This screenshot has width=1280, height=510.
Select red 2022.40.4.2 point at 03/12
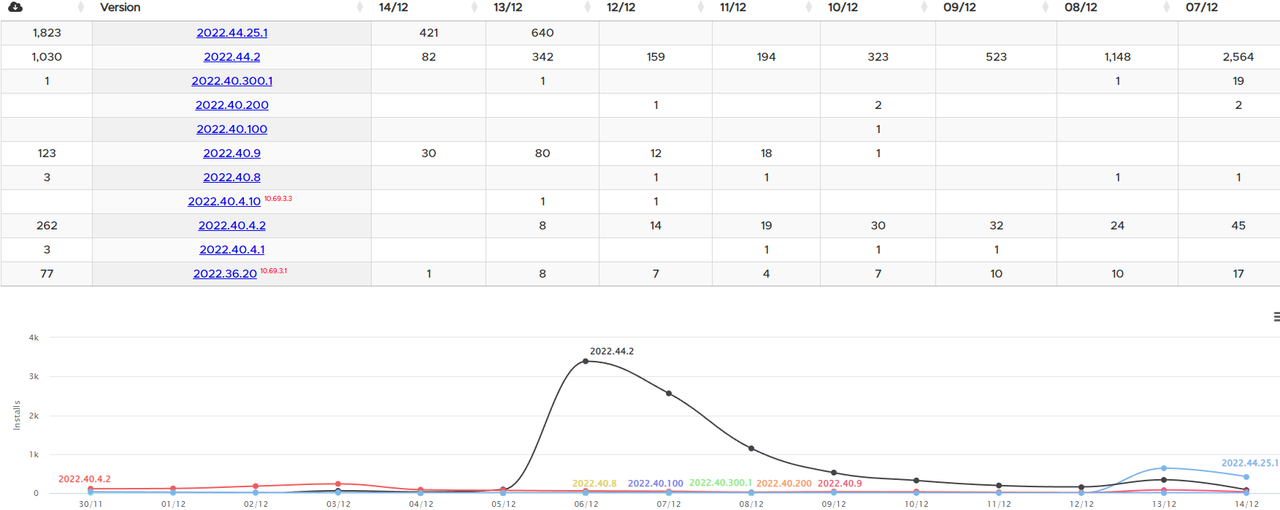coord(338,484)
